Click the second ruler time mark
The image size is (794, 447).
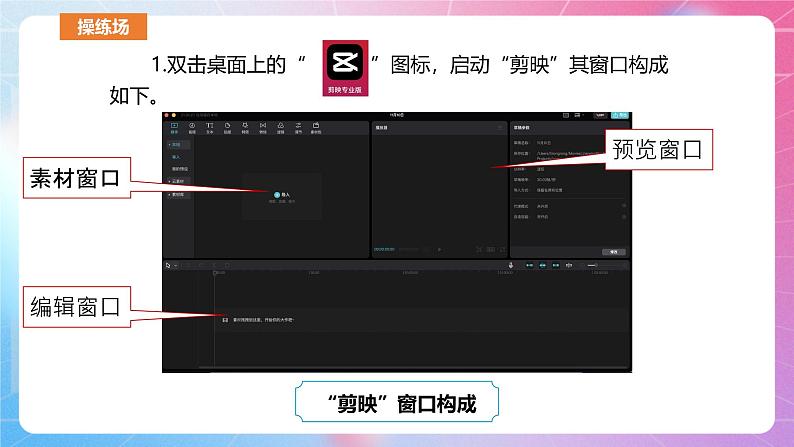314,273
